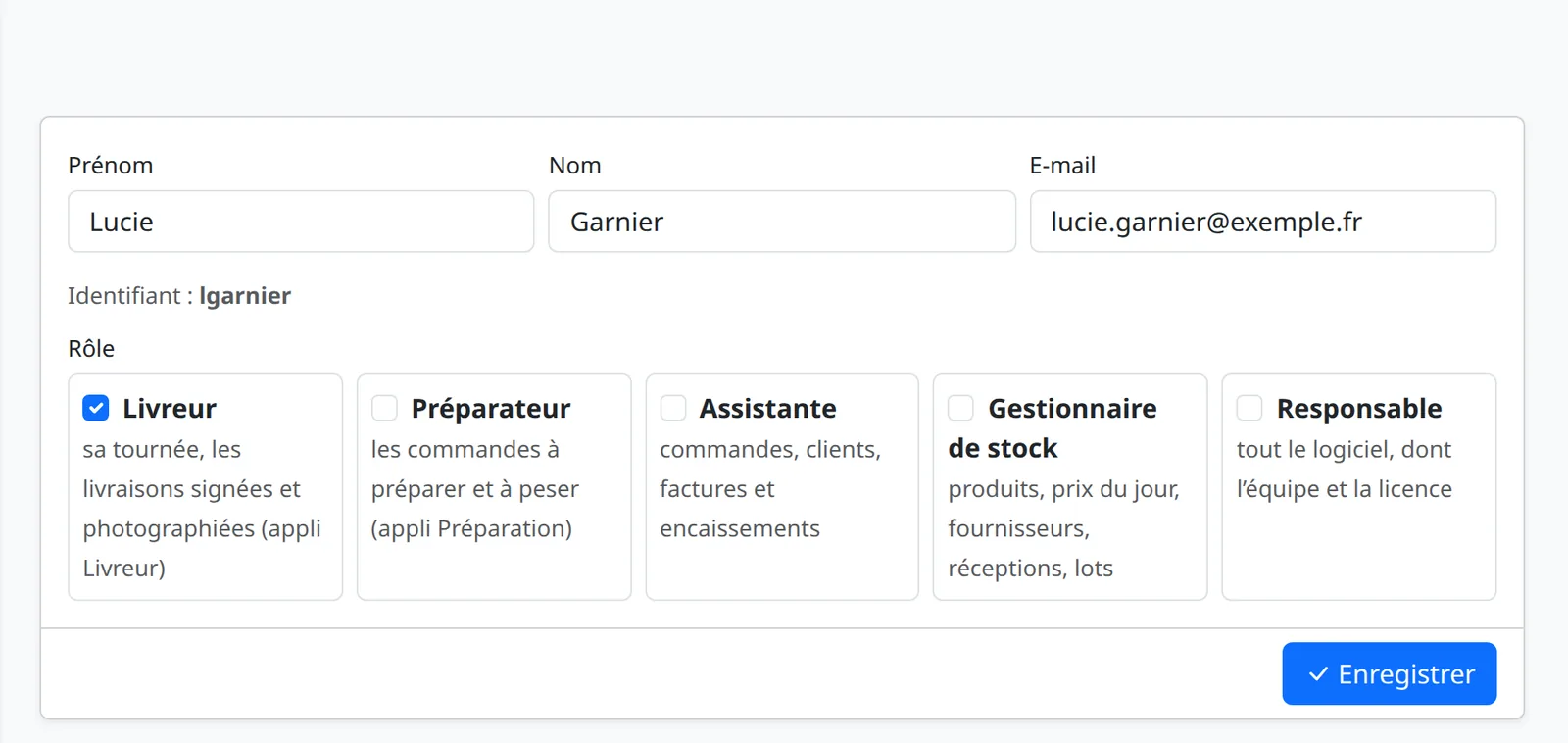Click the bold Assistante role title
Viewport: 1568px width, 743px height.
click(768, 409)
